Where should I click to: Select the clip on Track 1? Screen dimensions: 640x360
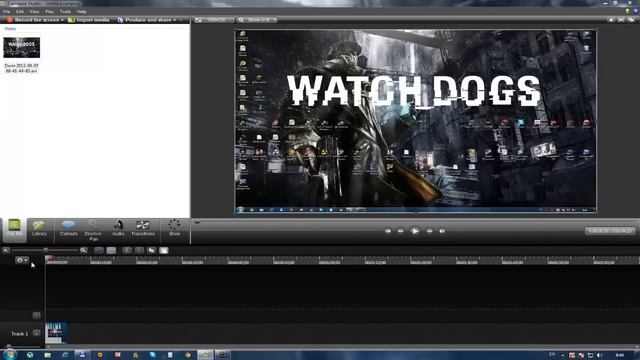click(x=56, y=333)
